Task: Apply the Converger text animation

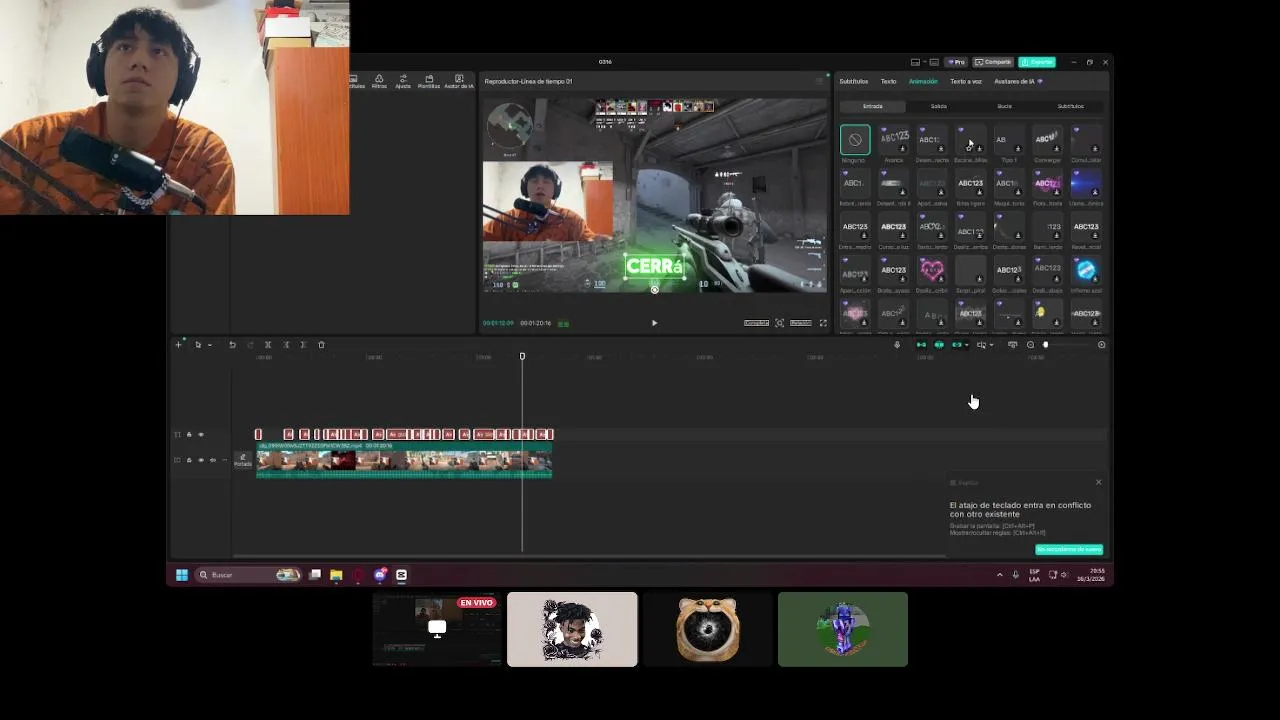Action: tap(1047, 140)
